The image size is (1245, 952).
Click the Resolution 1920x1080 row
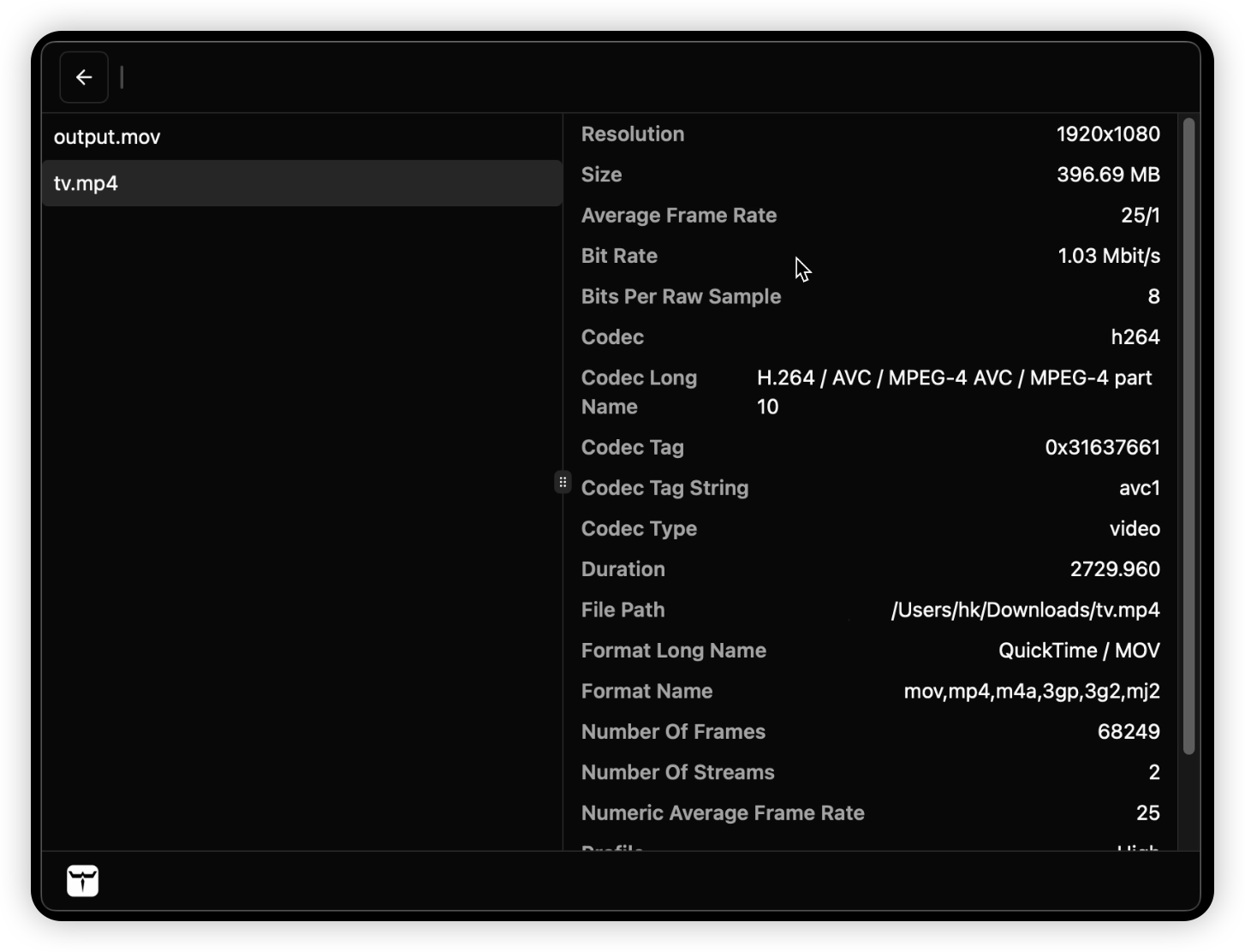[870, 134]
